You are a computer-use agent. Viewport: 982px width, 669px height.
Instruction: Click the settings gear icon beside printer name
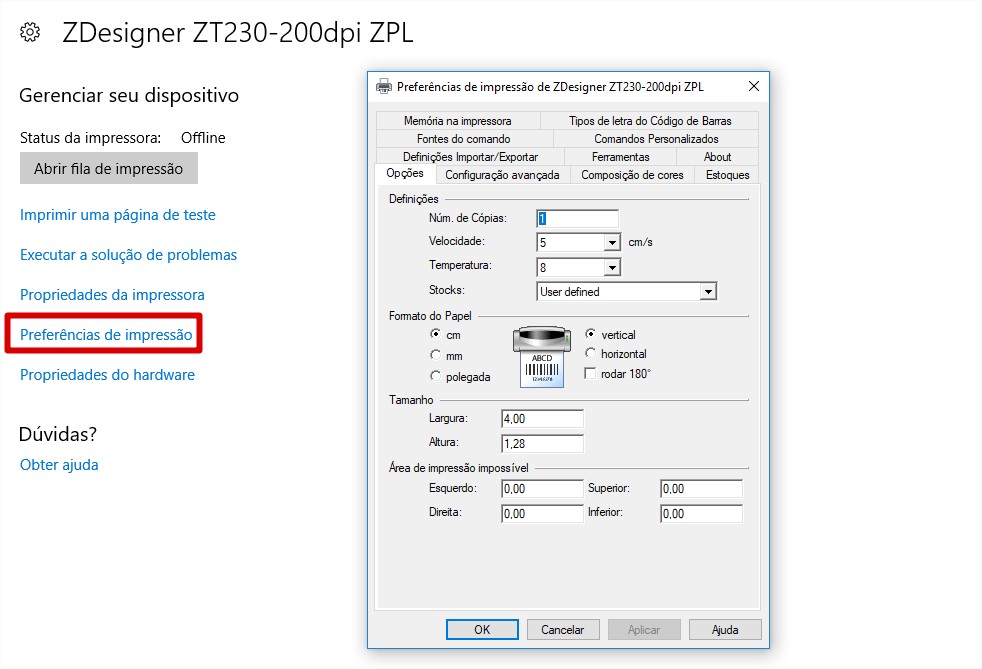tap(30, 32)
